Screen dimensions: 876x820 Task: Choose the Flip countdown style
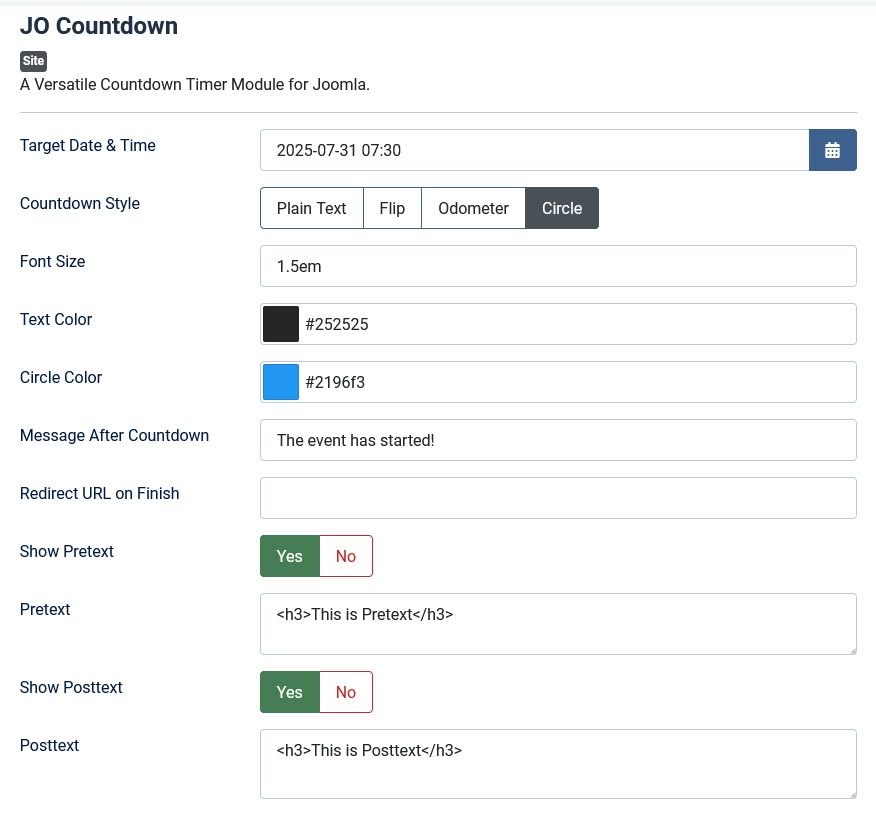pyautogui.click(x=392, y=208)
